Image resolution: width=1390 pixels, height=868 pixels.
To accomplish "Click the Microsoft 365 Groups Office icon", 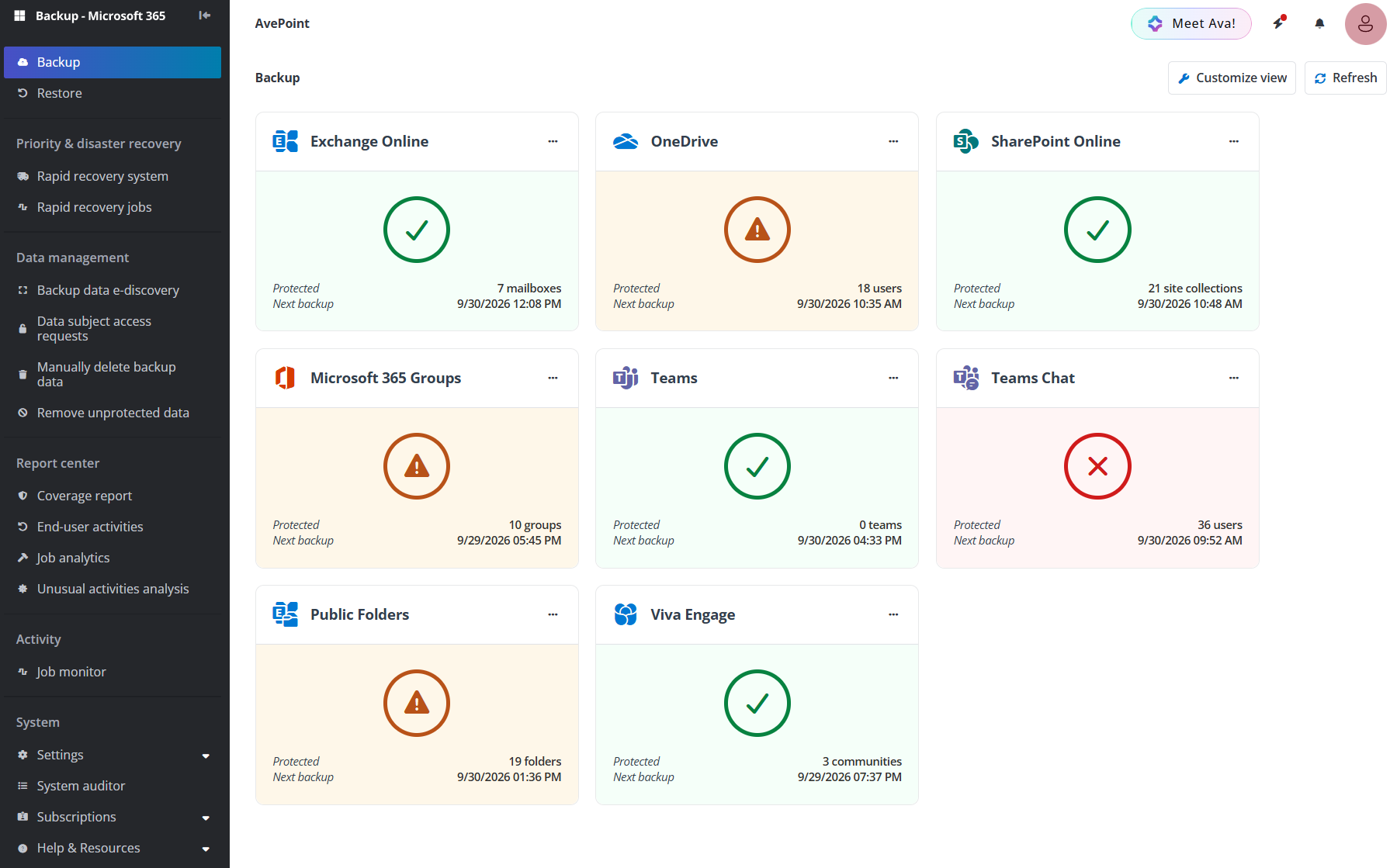I will point(286,378).
